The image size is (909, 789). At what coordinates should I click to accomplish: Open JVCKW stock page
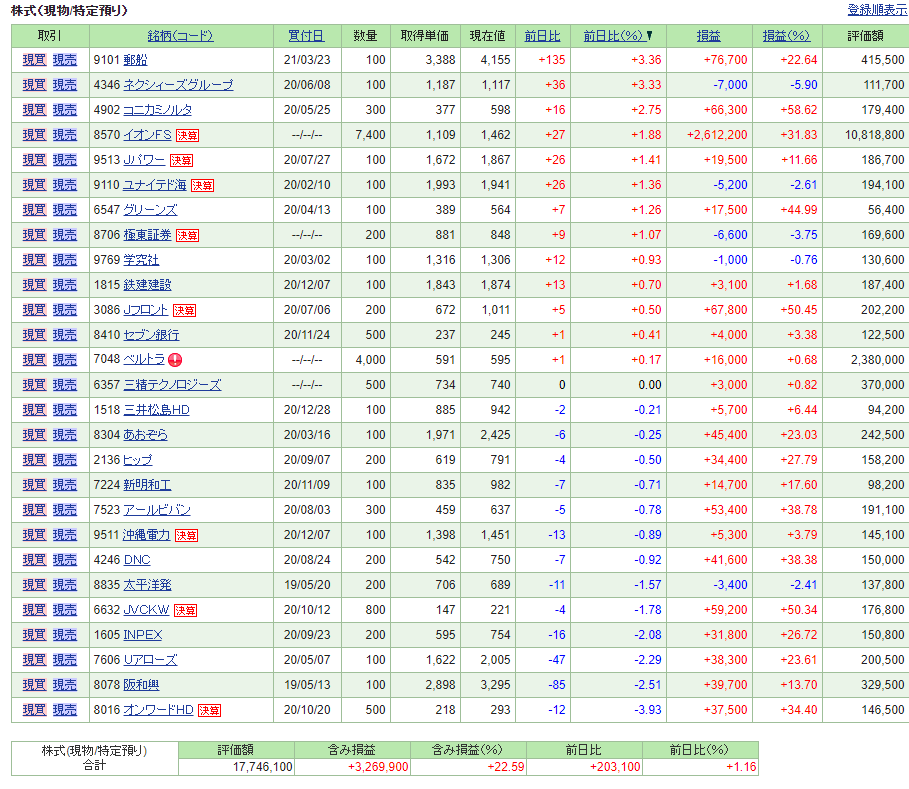click(146, 610)
